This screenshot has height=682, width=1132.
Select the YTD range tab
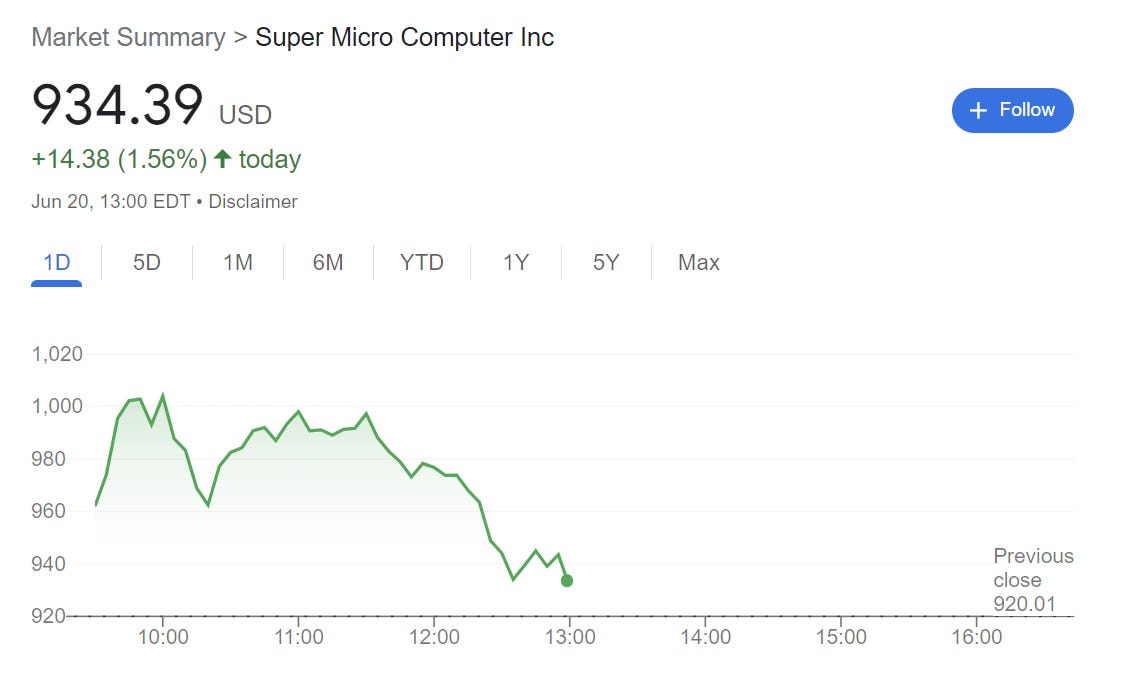[x=421, y=263]
